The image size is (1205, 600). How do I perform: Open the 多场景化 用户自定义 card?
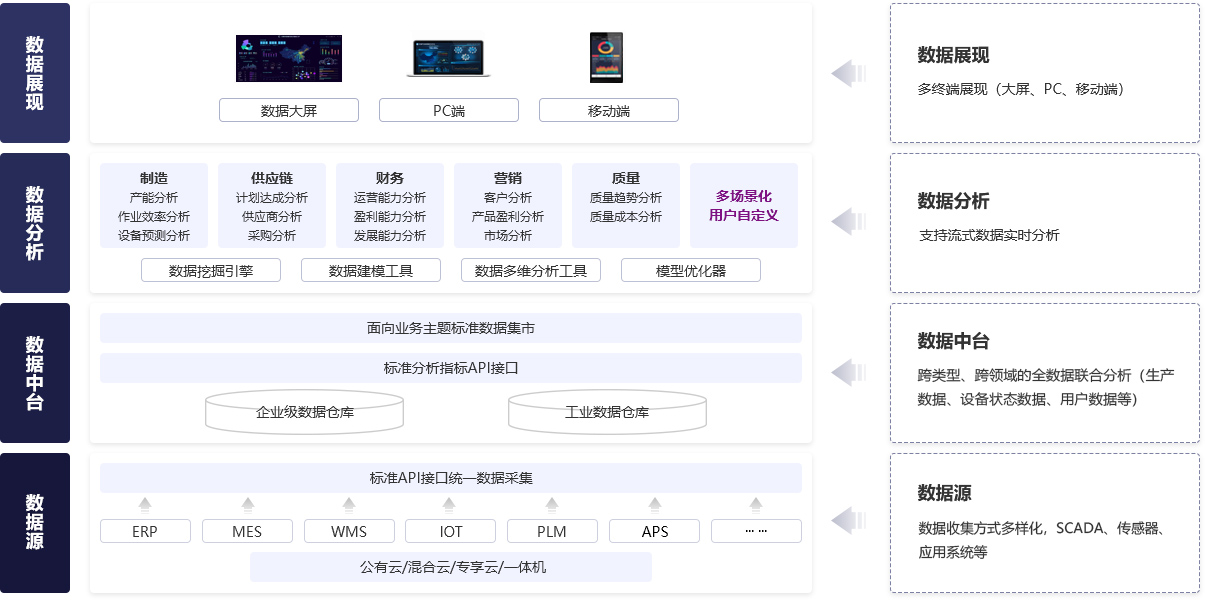click(x=743, y=205)
